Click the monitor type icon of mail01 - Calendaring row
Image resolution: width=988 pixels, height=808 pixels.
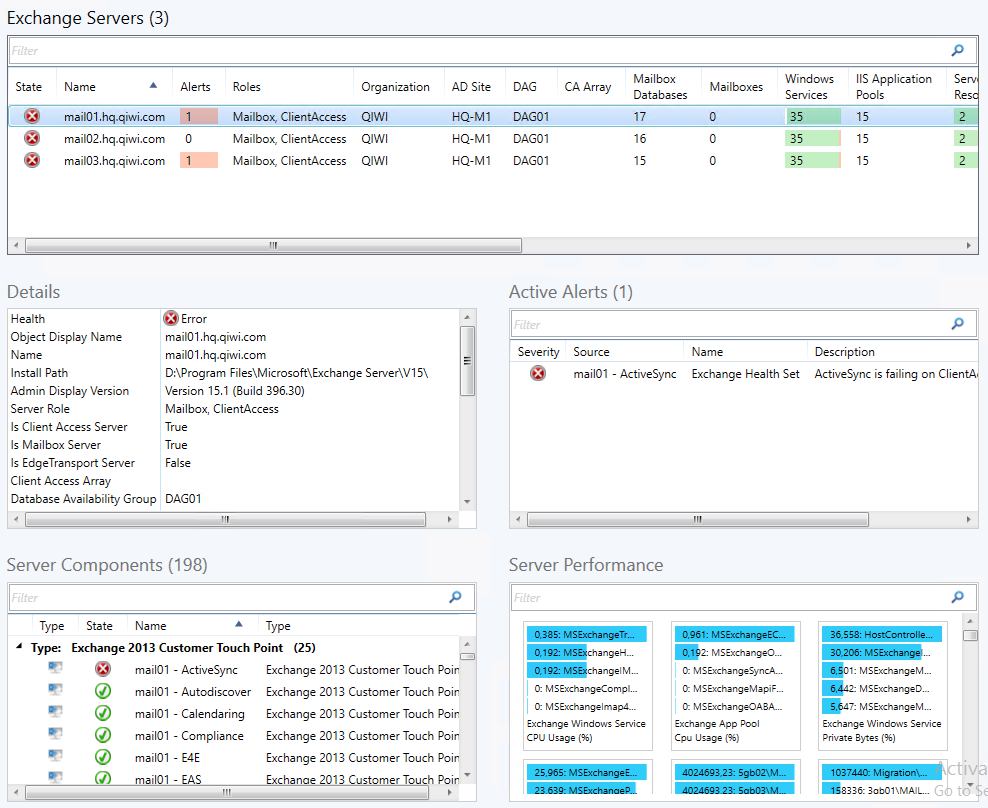55,712
